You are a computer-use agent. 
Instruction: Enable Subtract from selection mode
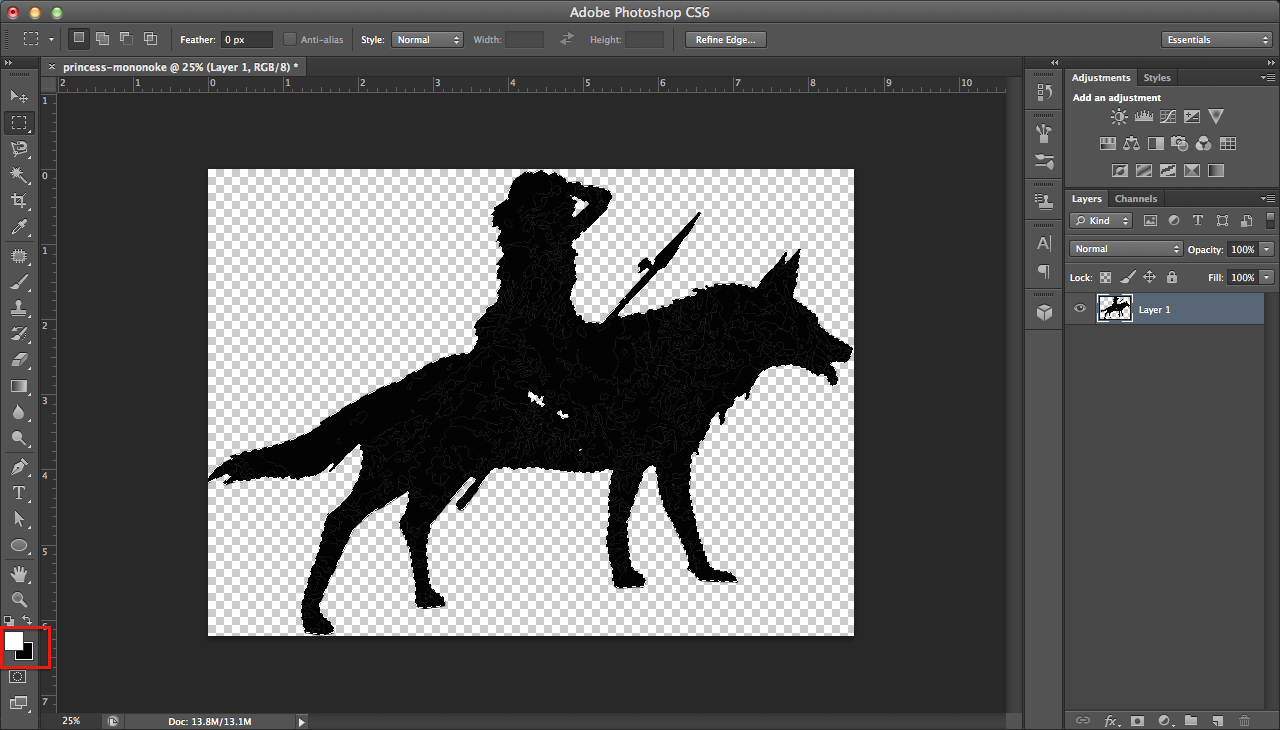click(127, 39)
